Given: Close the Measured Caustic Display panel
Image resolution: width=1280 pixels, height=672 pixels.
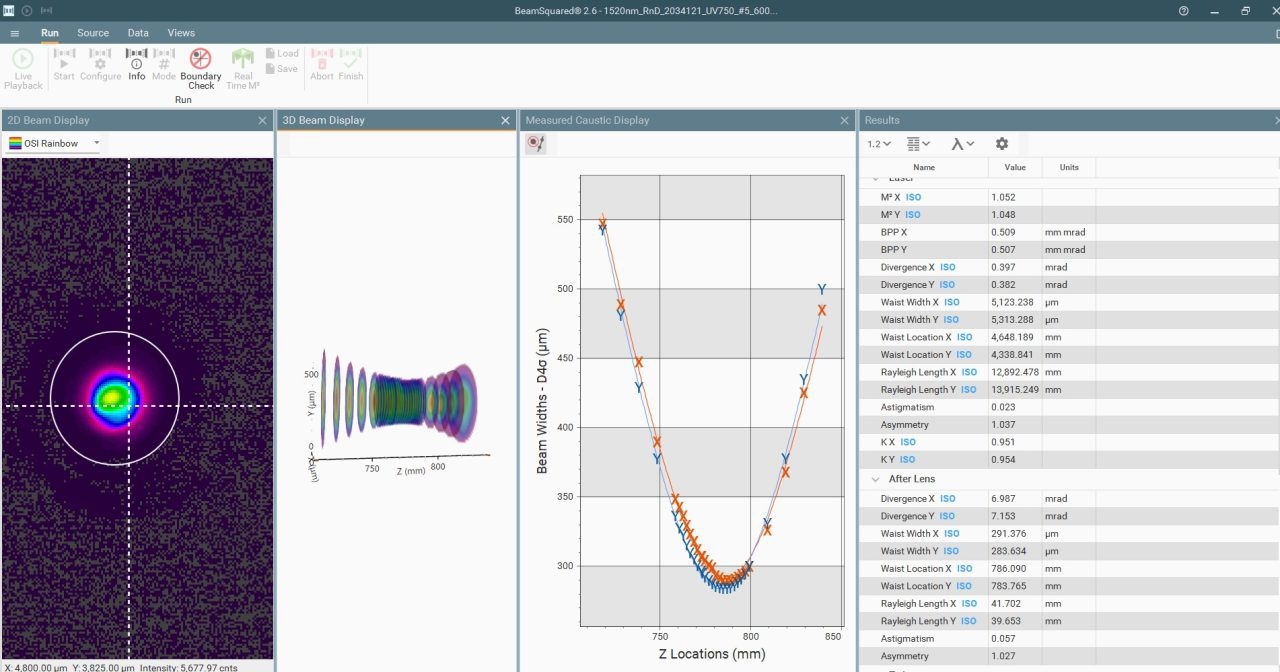Looking at the screenshot, I should (846, 120).
